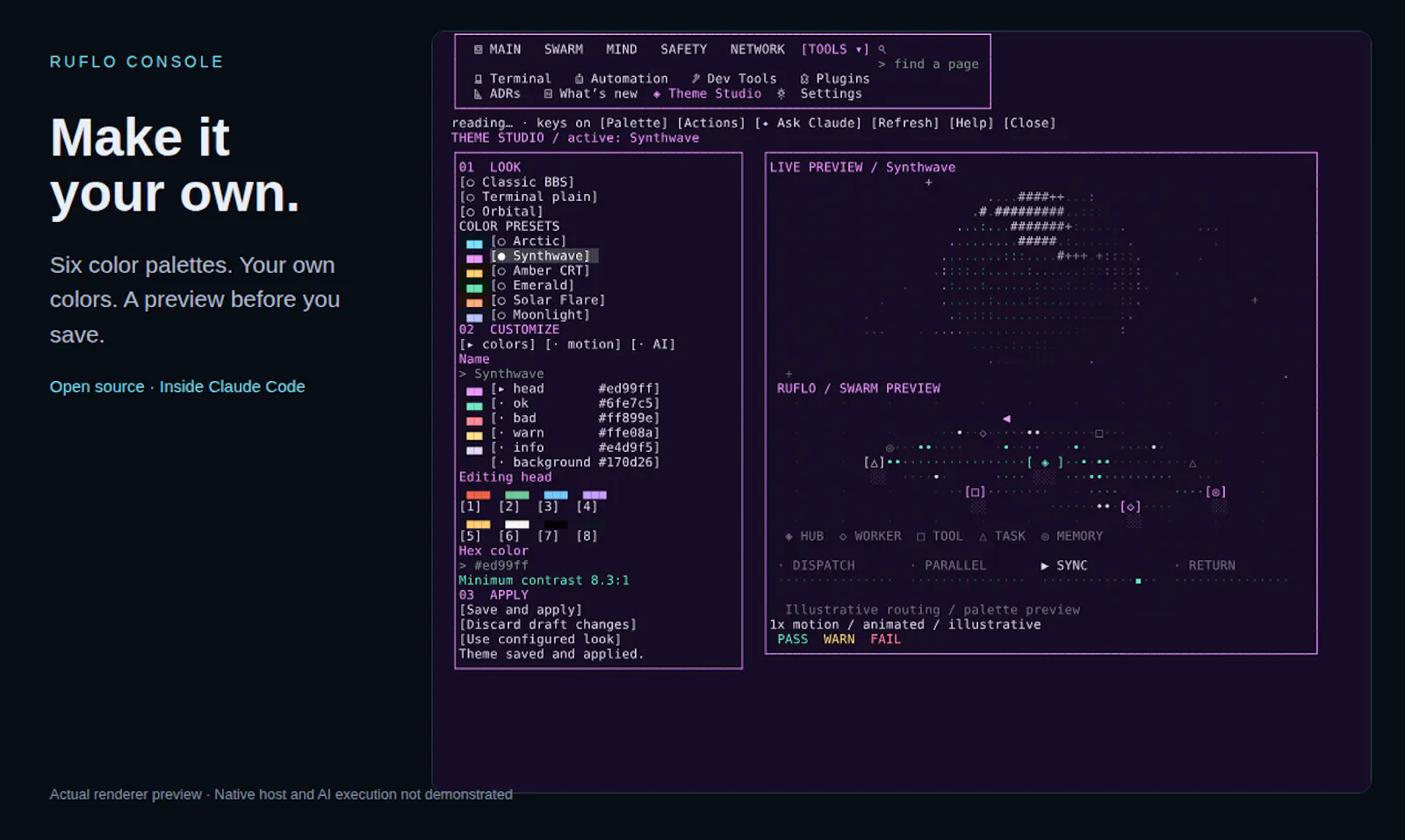Expand the background color row

pyautogui.click(x=574, y=463)
